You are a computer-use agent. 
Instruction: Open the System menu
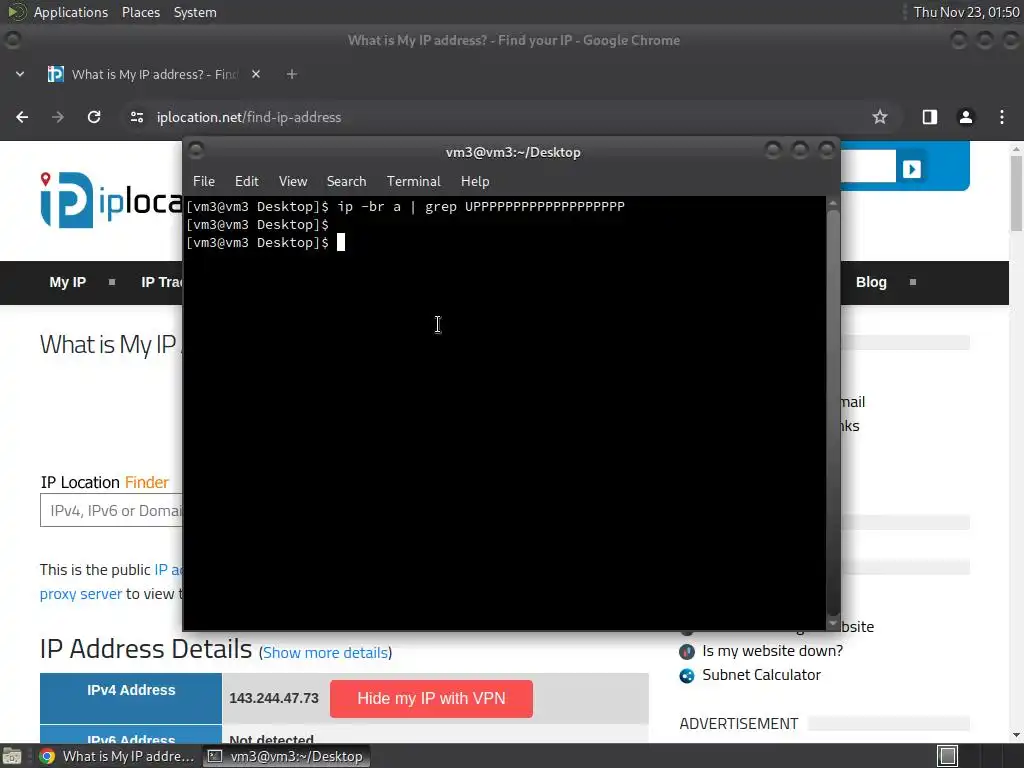[195, 12]
